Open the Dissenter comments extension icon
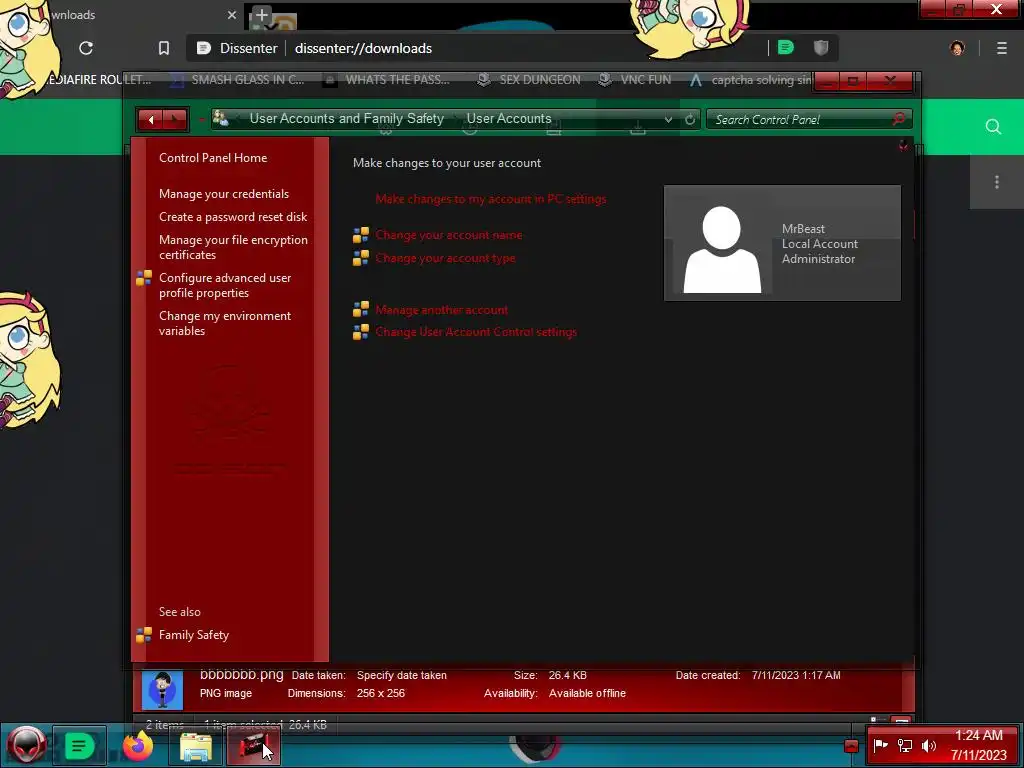The height and width of the screenshot is (768, 1024). click(786, 48)
